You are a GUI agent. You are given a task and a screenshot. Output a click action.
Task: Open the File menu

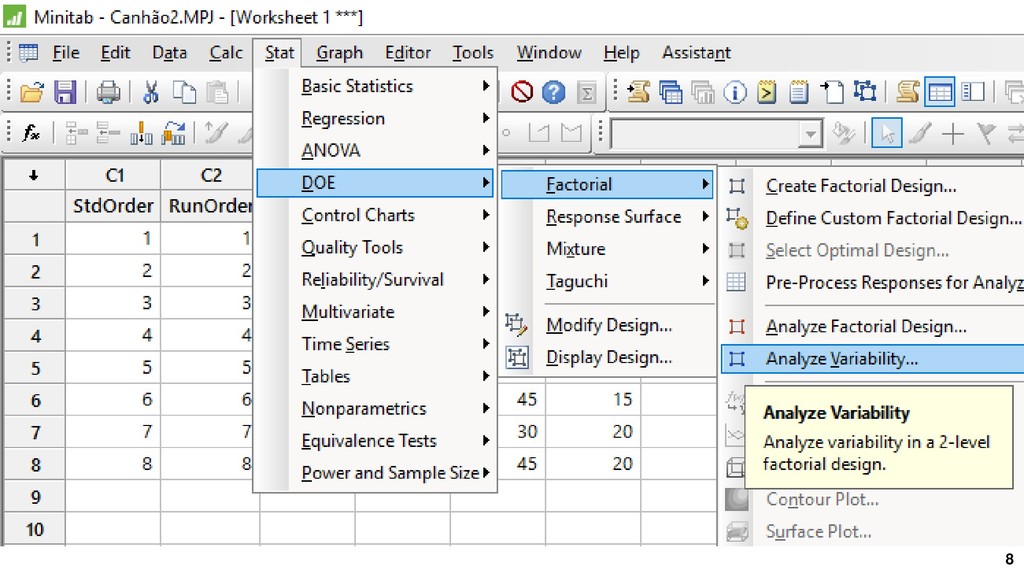click(x=66, y=52)
